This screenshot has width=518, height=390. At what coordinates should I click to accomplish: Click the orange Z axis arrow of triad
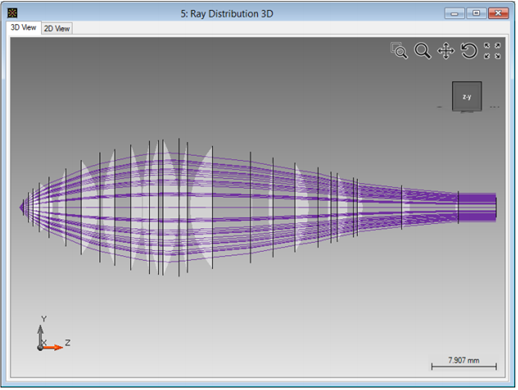click(53, 348)
